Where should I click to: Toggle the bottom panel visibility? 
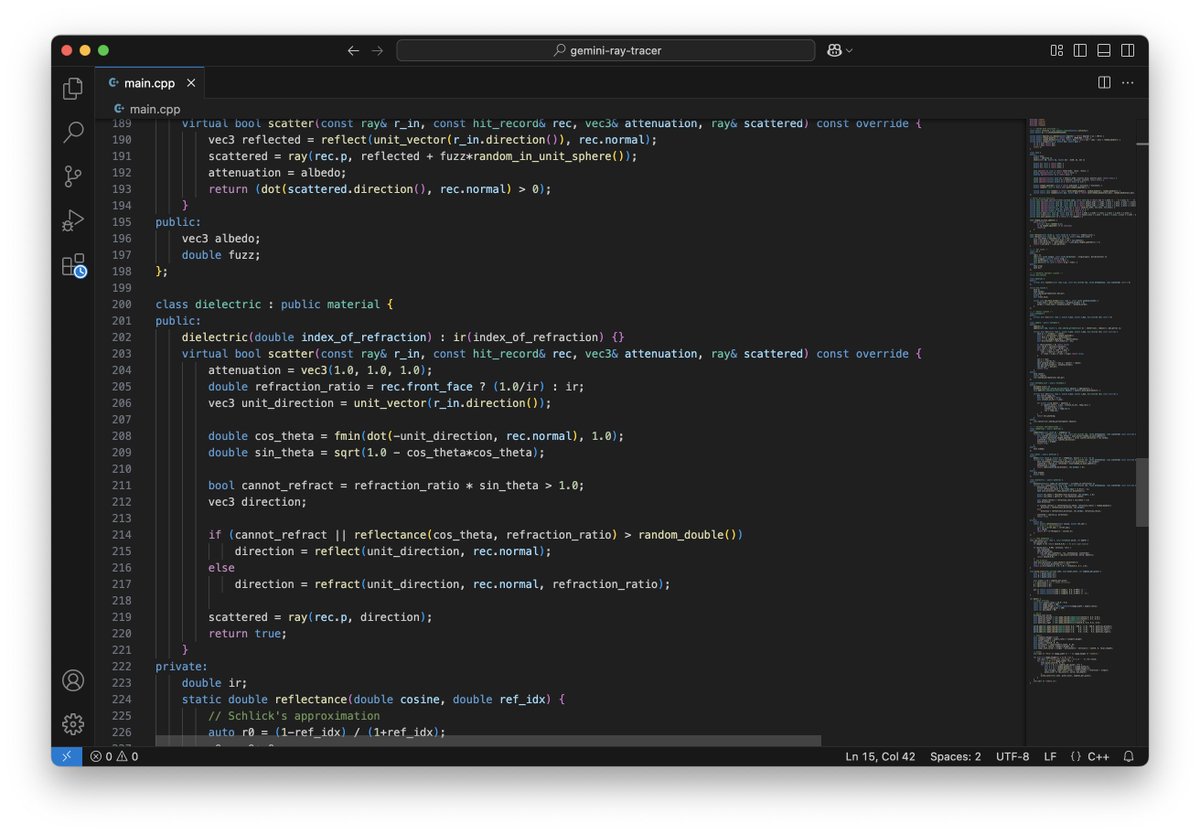tap(1103, 49)
